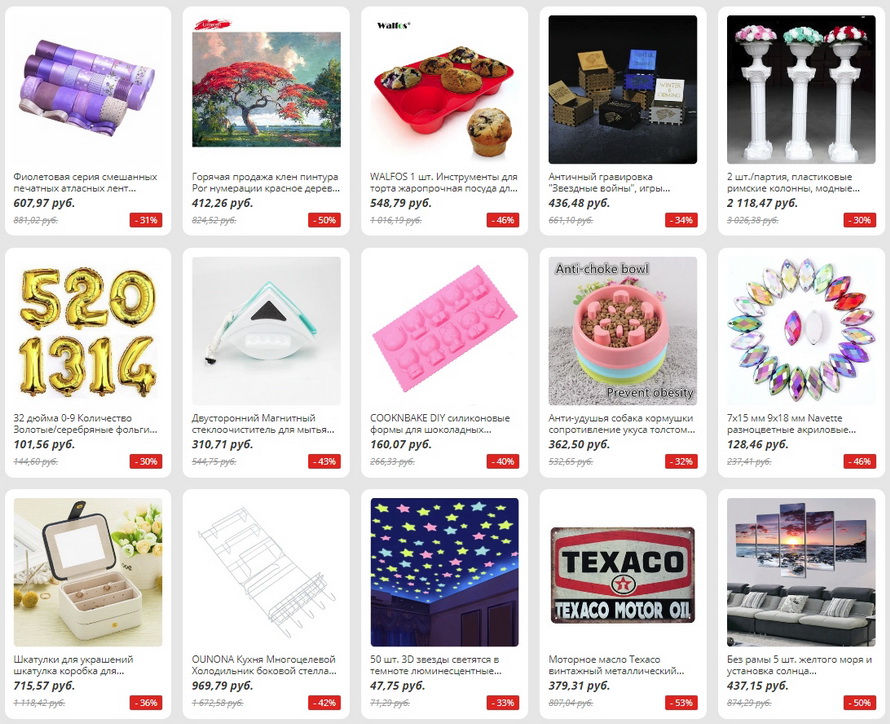Open the gold 520 1314 balloons image
890x724 pixels.
point(88,331)
